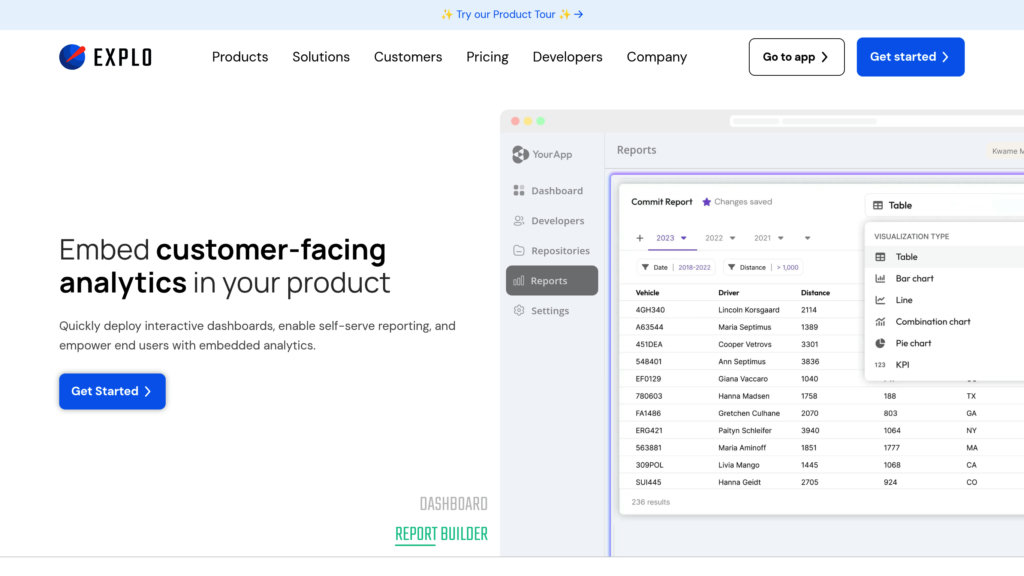Select Reports in the app sidebar
1024x576 pixels.
coord(552,281)
